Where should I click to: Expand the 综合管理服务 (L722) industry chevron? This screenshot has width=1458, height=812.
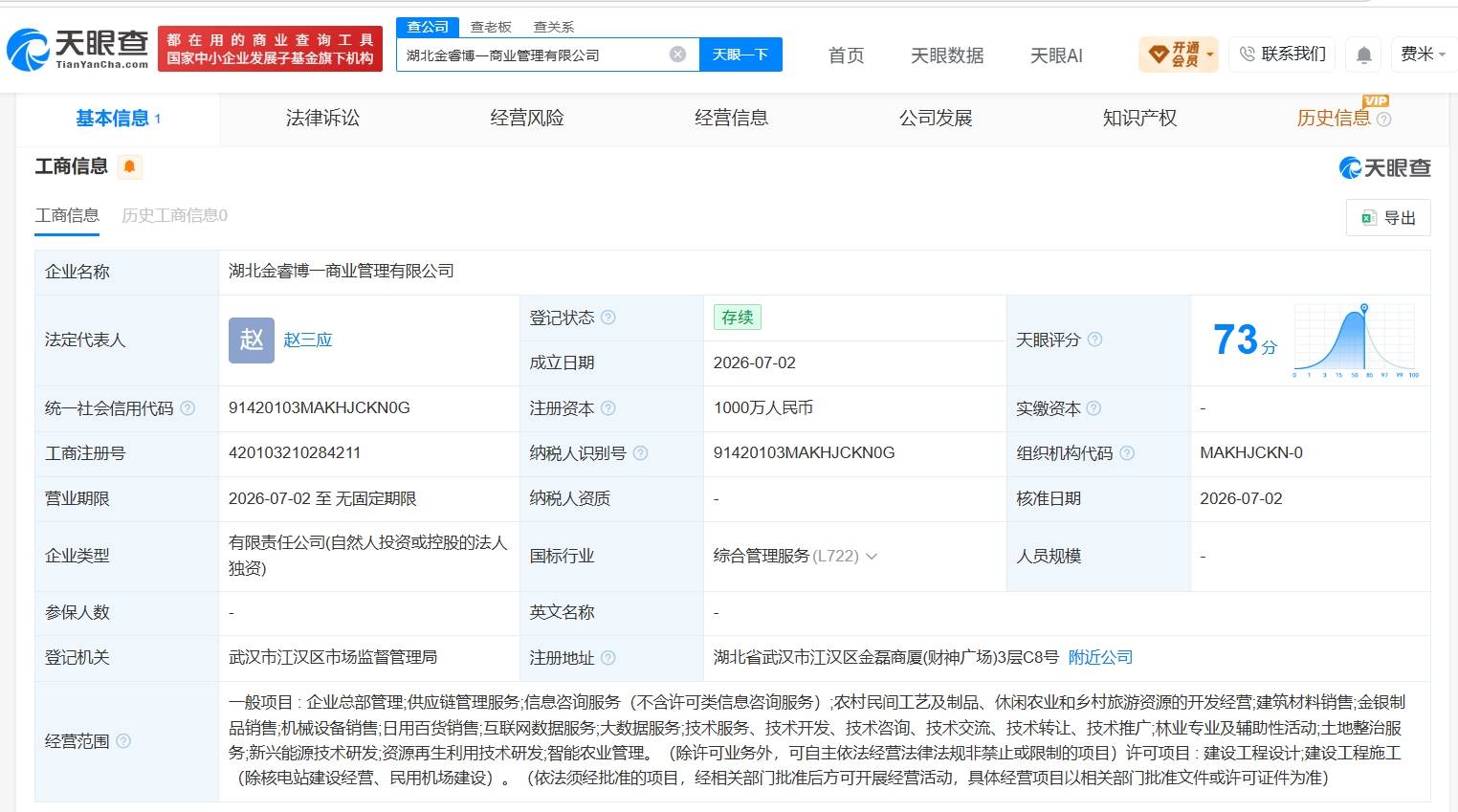point(872,557)
